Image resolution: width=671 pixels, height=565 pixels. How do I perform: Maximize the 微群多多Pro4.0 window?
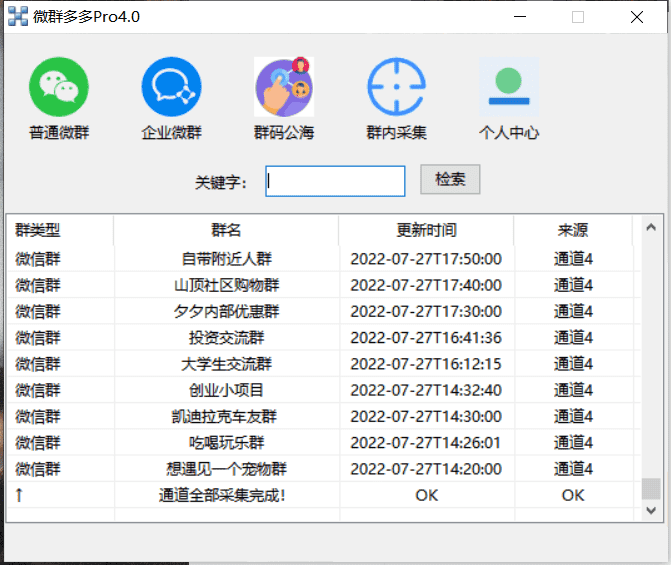pyautogui.click(x=578, y=17)
